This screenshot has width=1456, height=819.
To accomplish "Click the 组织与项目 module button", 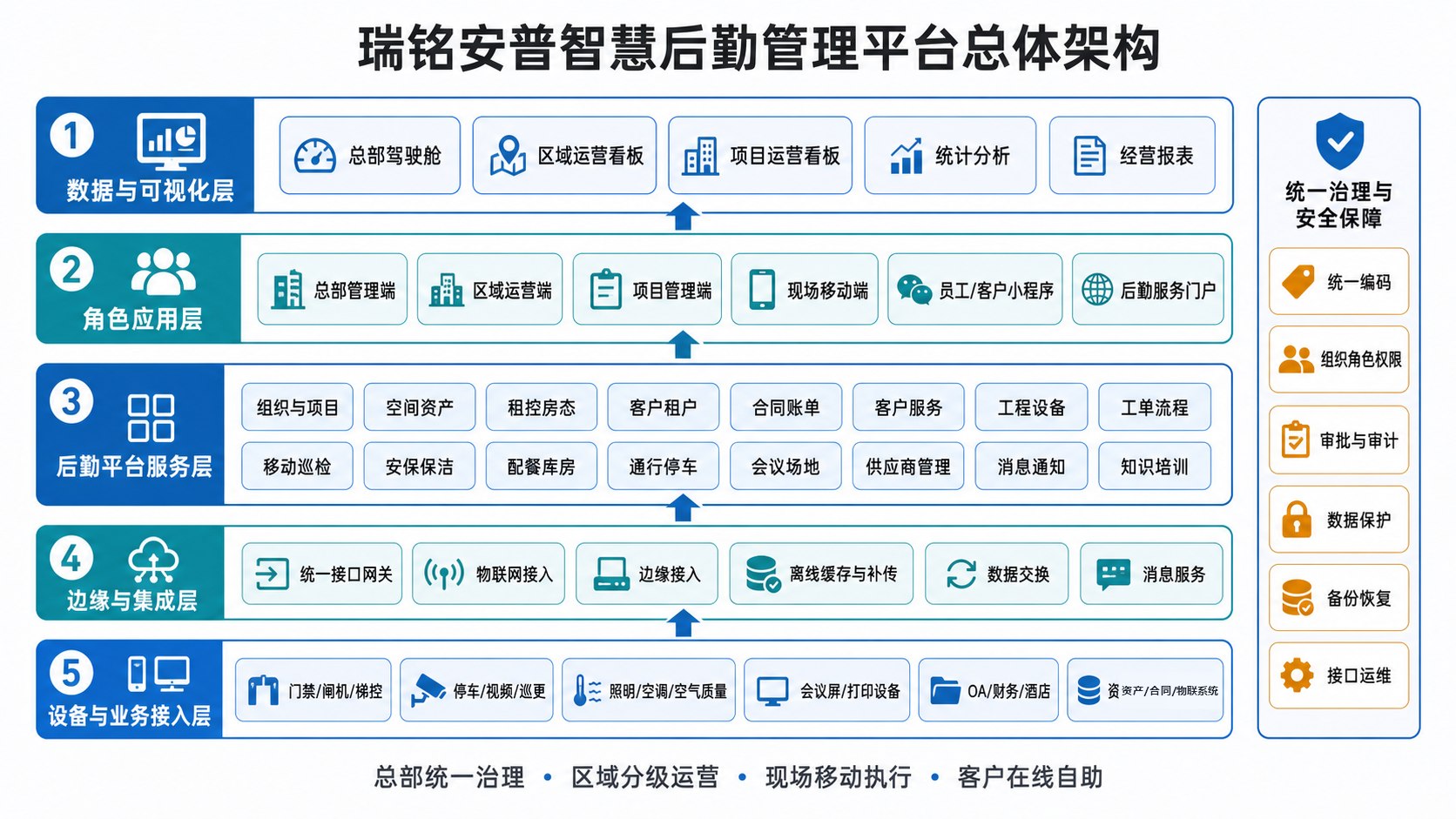I will click(x=297, y=407).
